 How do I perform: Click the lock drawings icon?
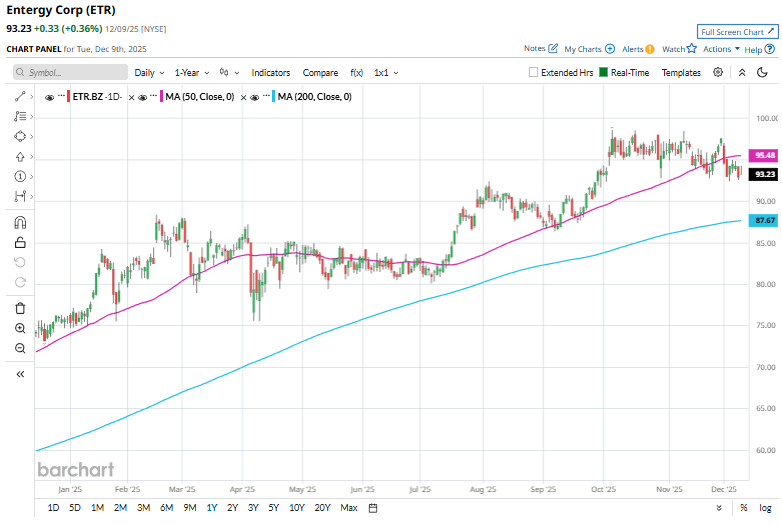point(20,242)
